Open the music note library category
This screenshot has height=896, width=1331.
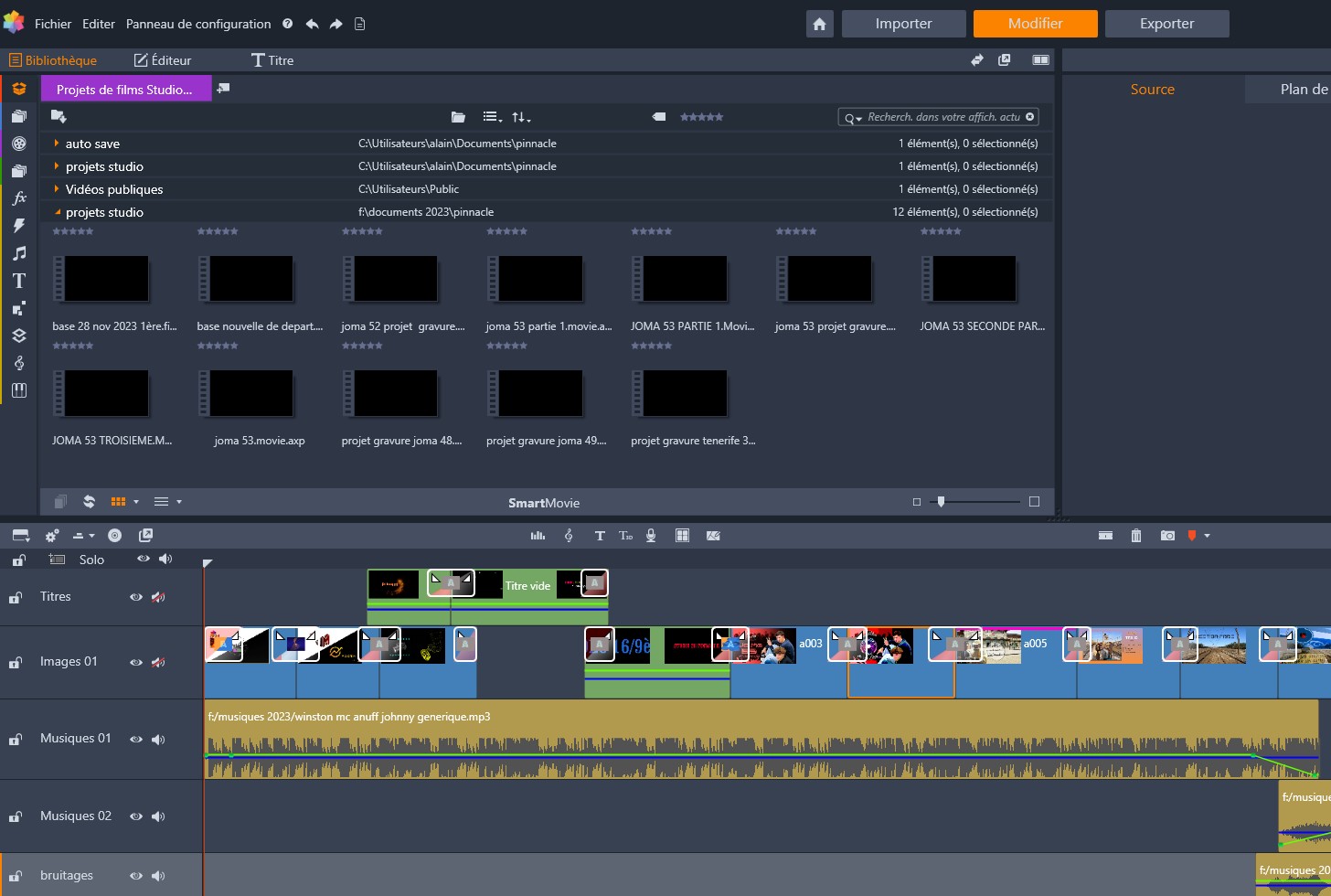point(19,253)
